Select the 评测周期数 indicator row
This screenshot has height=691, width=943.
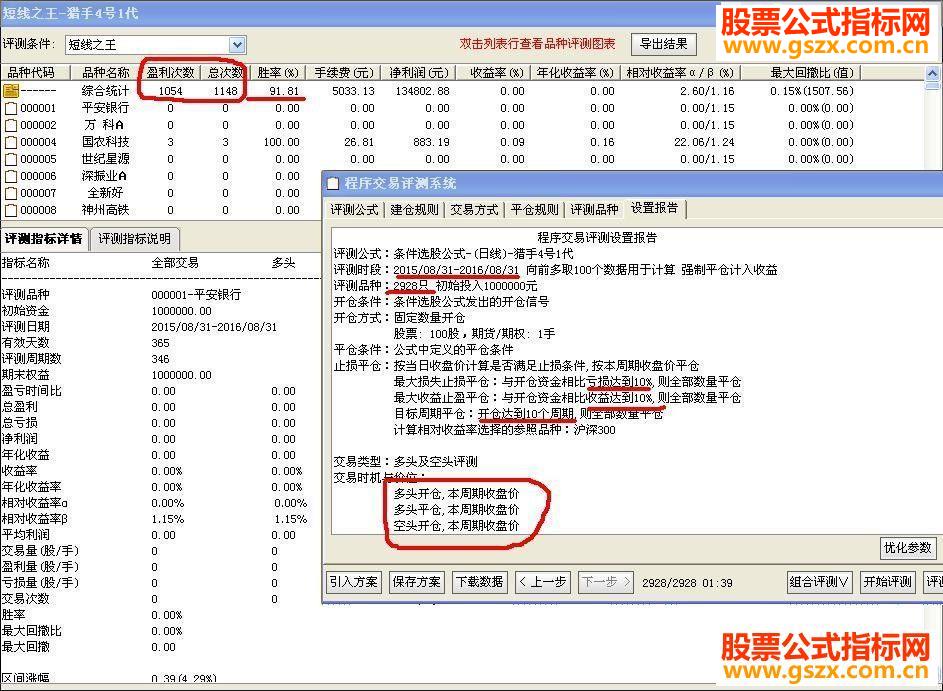point(161,358)
